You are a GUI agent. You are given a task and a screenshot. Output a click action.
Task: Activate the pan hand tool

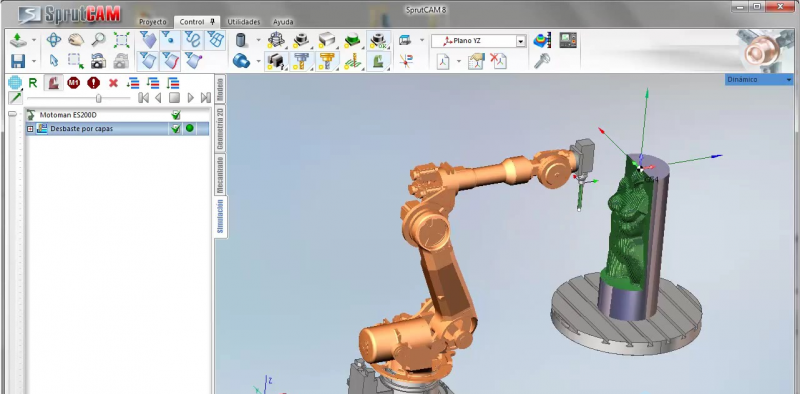pos(76,40)
